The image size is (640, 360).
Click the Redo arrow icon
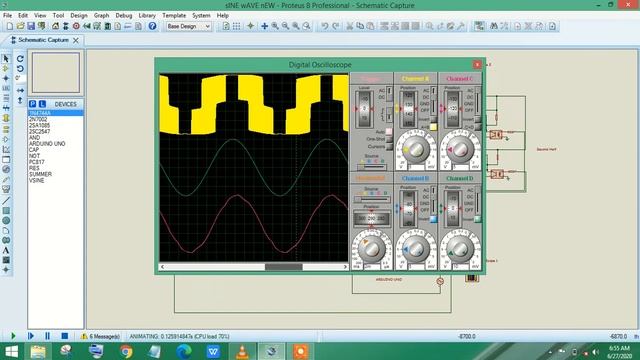[335, 26]
